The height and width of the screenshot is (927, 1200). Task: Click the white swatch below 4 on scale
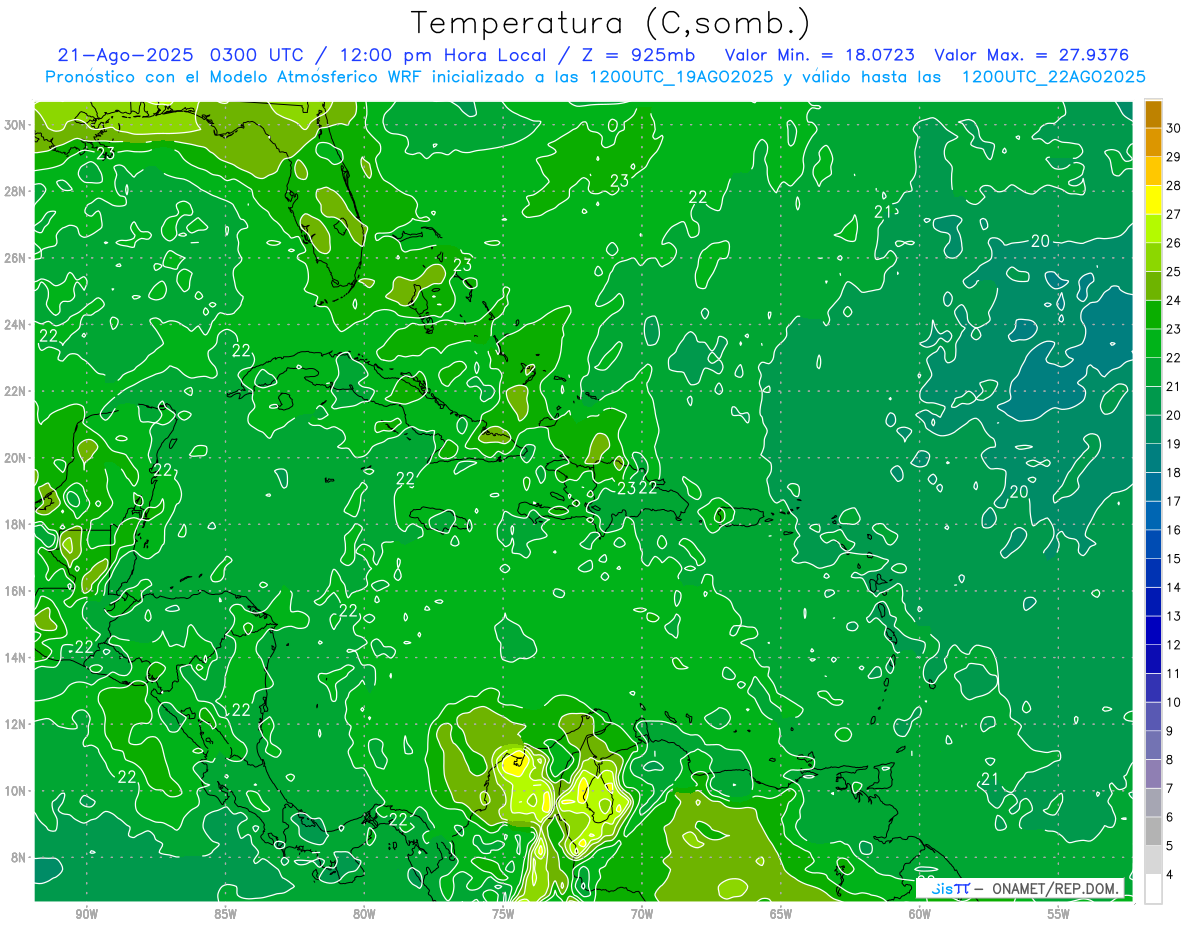click(x=1154, y=888)
